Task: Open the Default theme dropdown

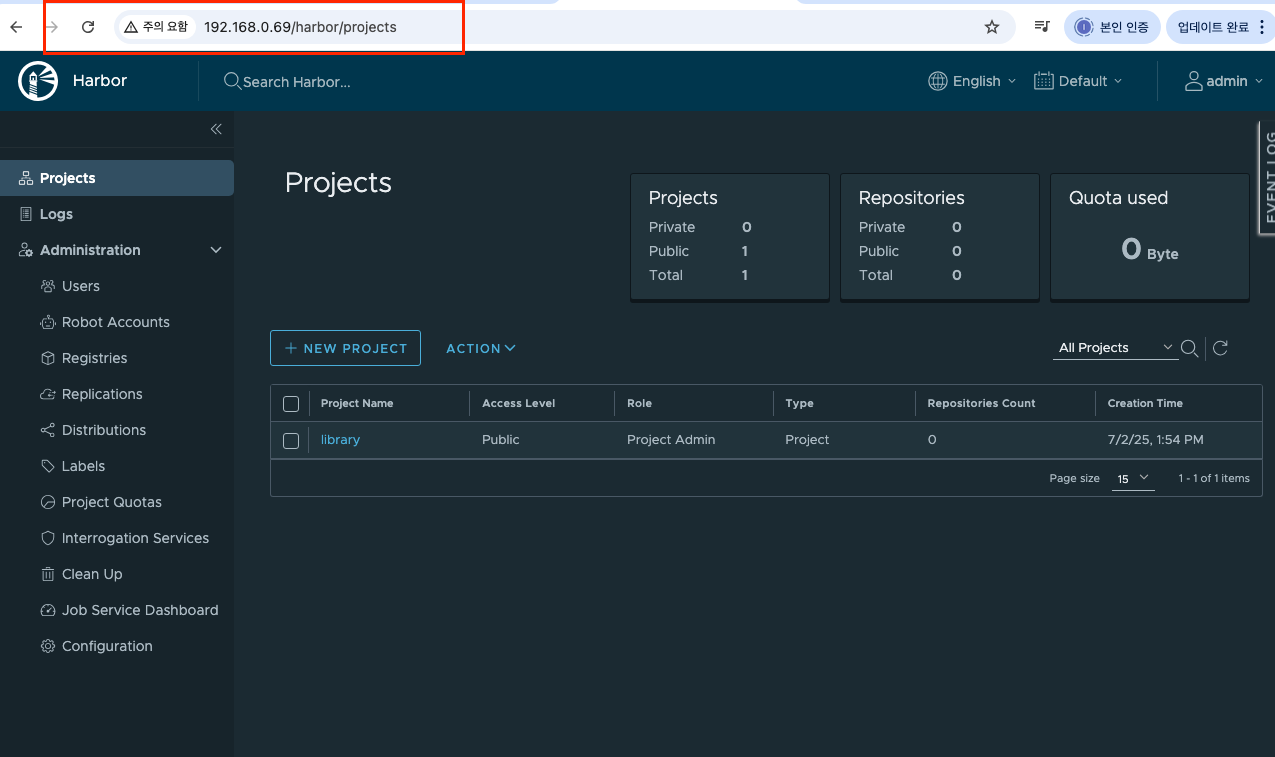Action: coord(1078,81)
